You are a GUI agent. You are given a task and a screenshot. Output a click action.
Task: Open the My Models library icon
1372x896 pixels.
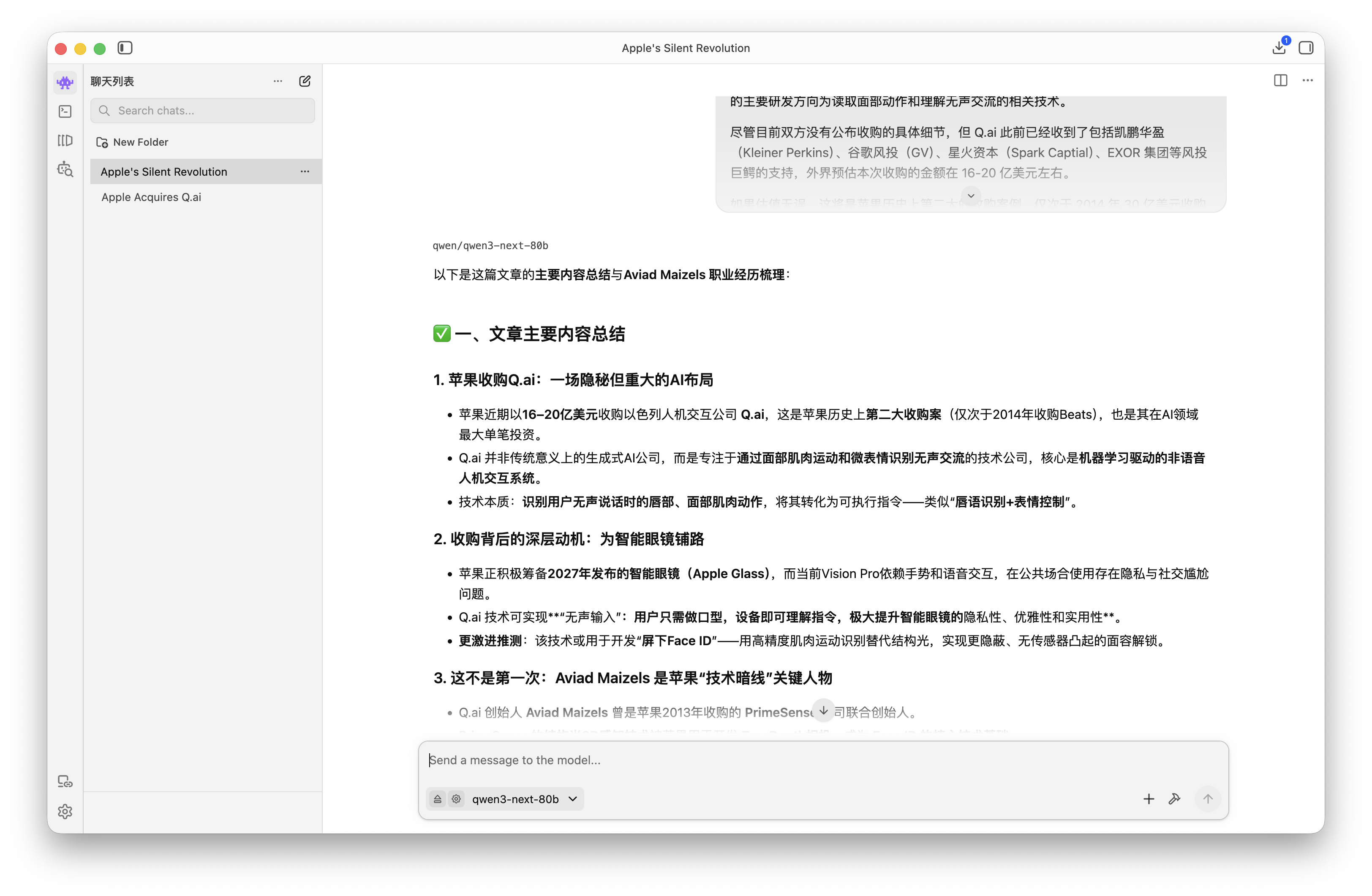(x=65, y=141)
